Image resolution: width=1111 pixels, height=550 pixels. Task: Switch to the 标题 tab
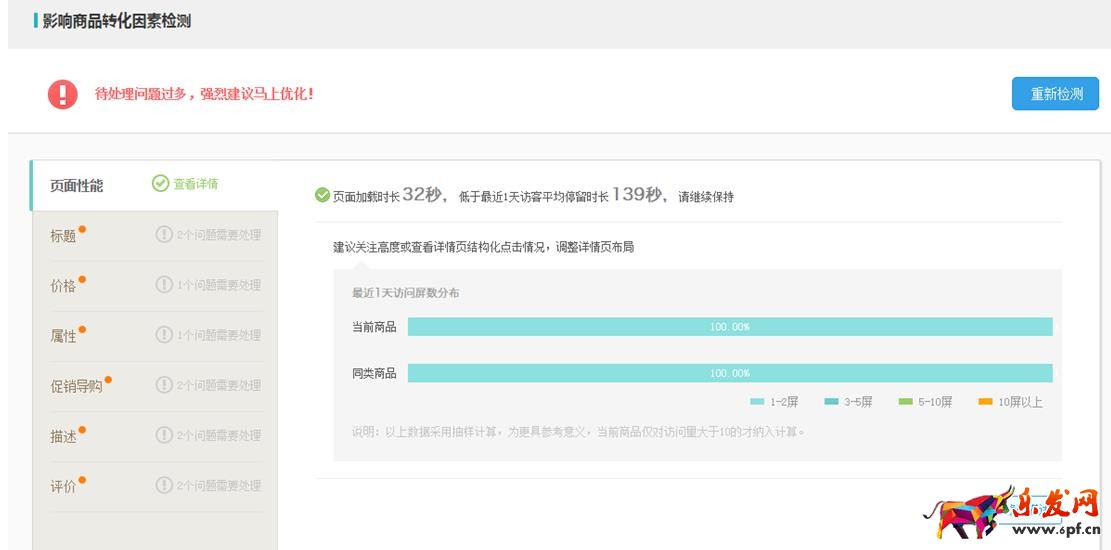[64, 236]
